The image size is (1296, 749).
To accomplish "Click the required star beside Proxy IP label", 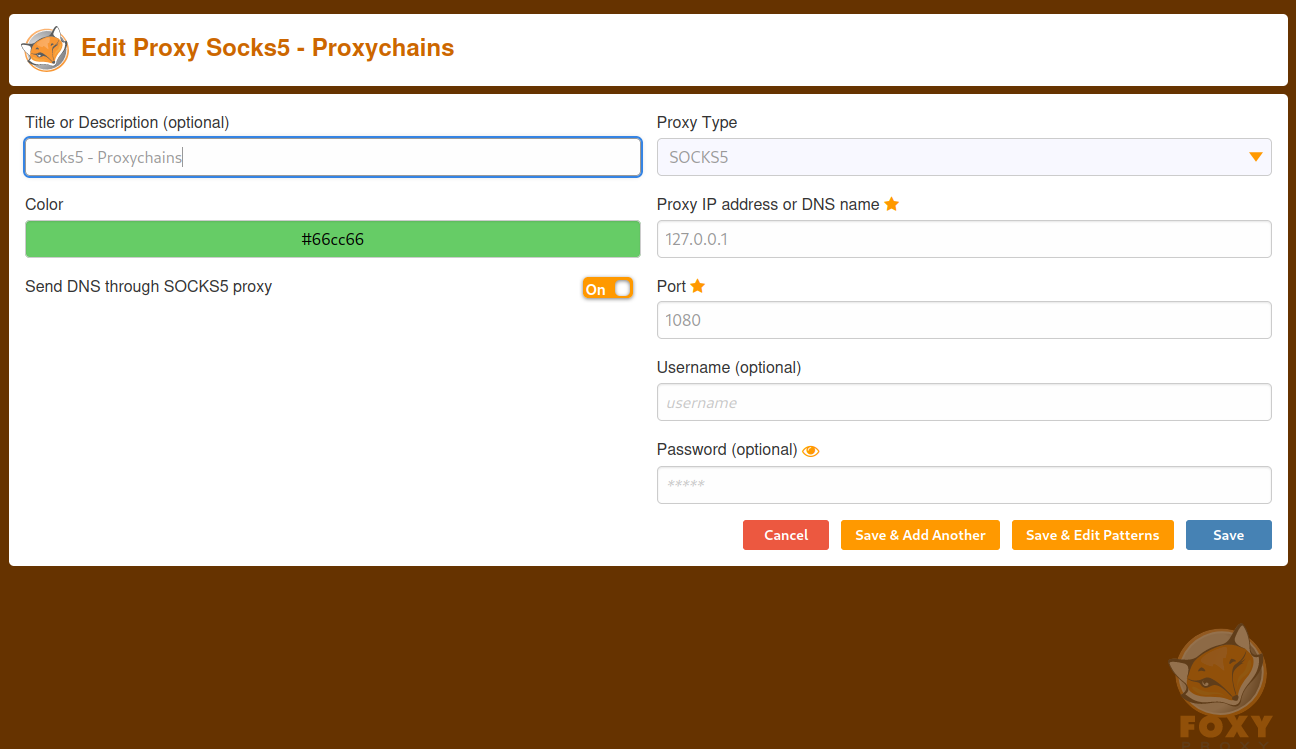I will (891, 203).
